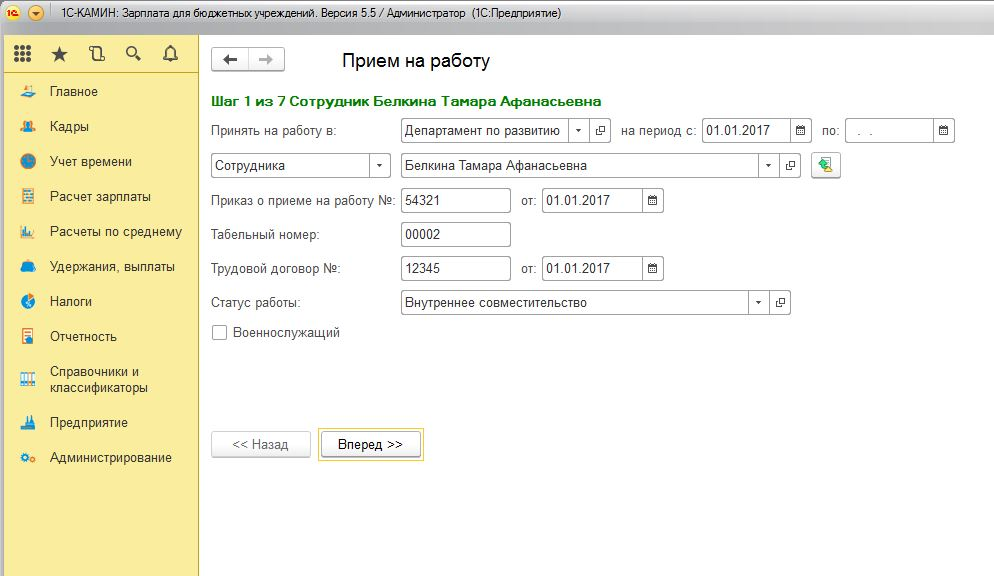Open the history icon in top panel
994x576 pixels.
(x=96, y=54)
